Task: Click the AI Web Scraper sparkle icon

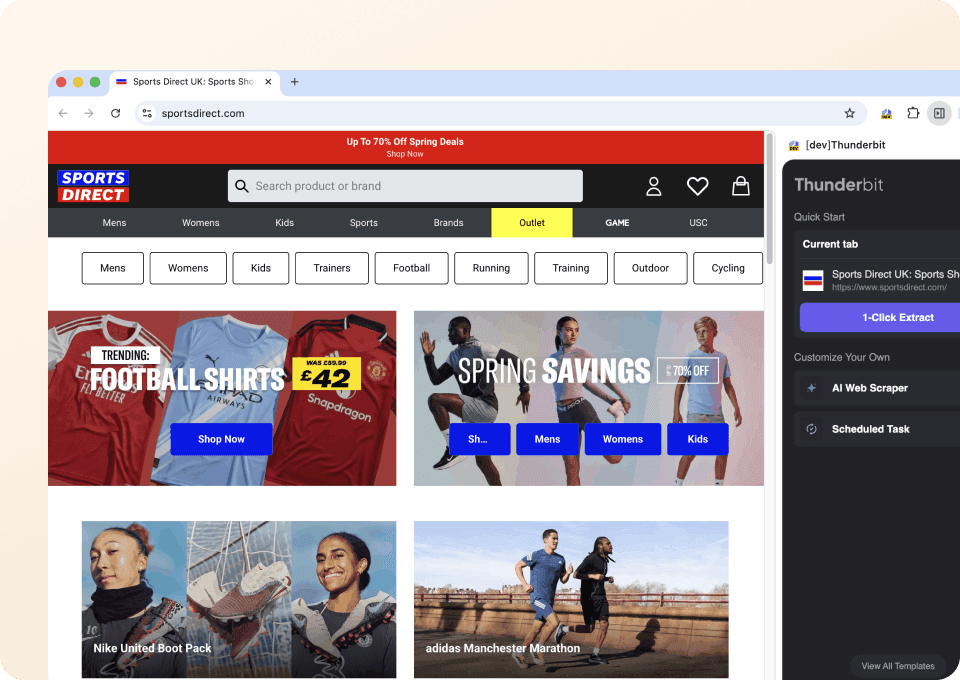Action: tap(812, 388)
